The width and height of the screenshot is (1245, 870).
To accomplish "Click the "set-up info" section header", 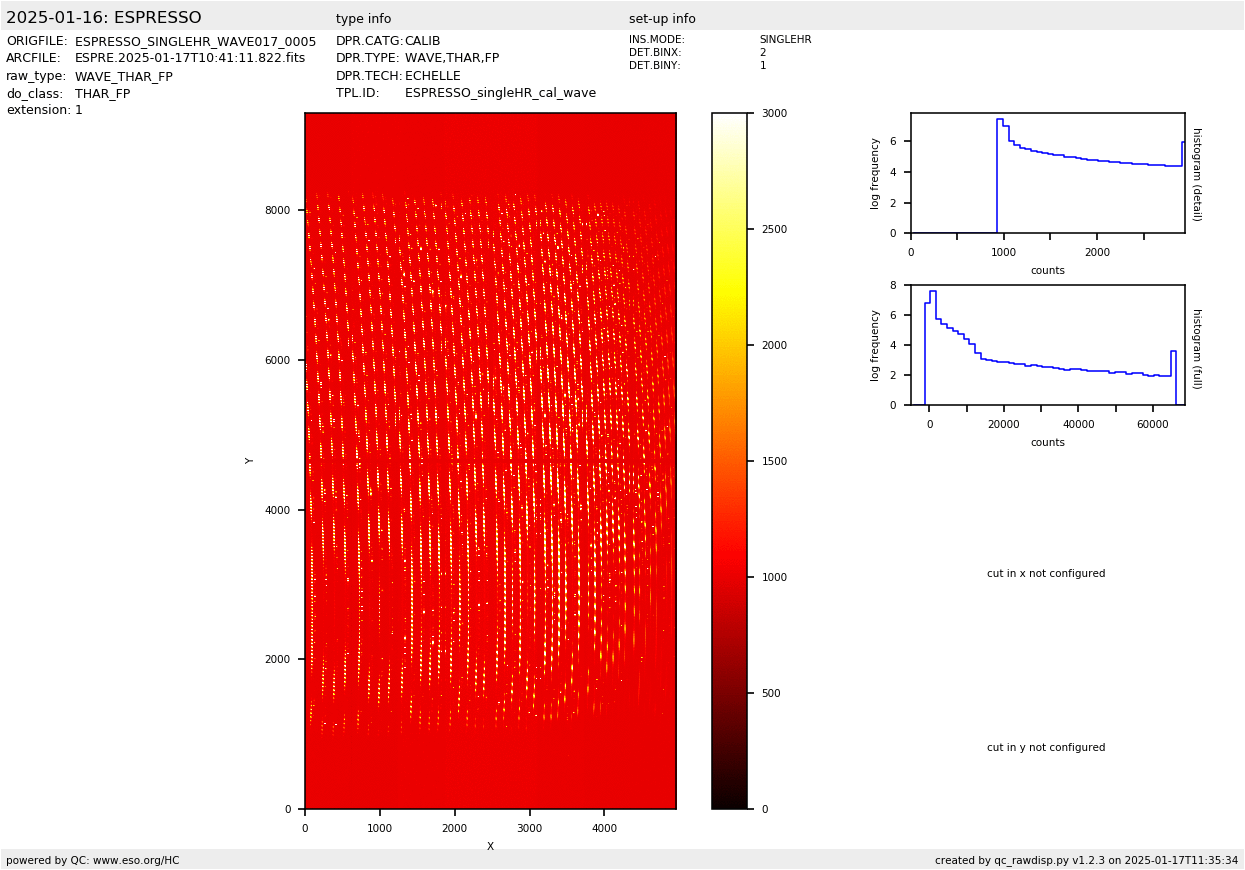I will tap(662, 19).
